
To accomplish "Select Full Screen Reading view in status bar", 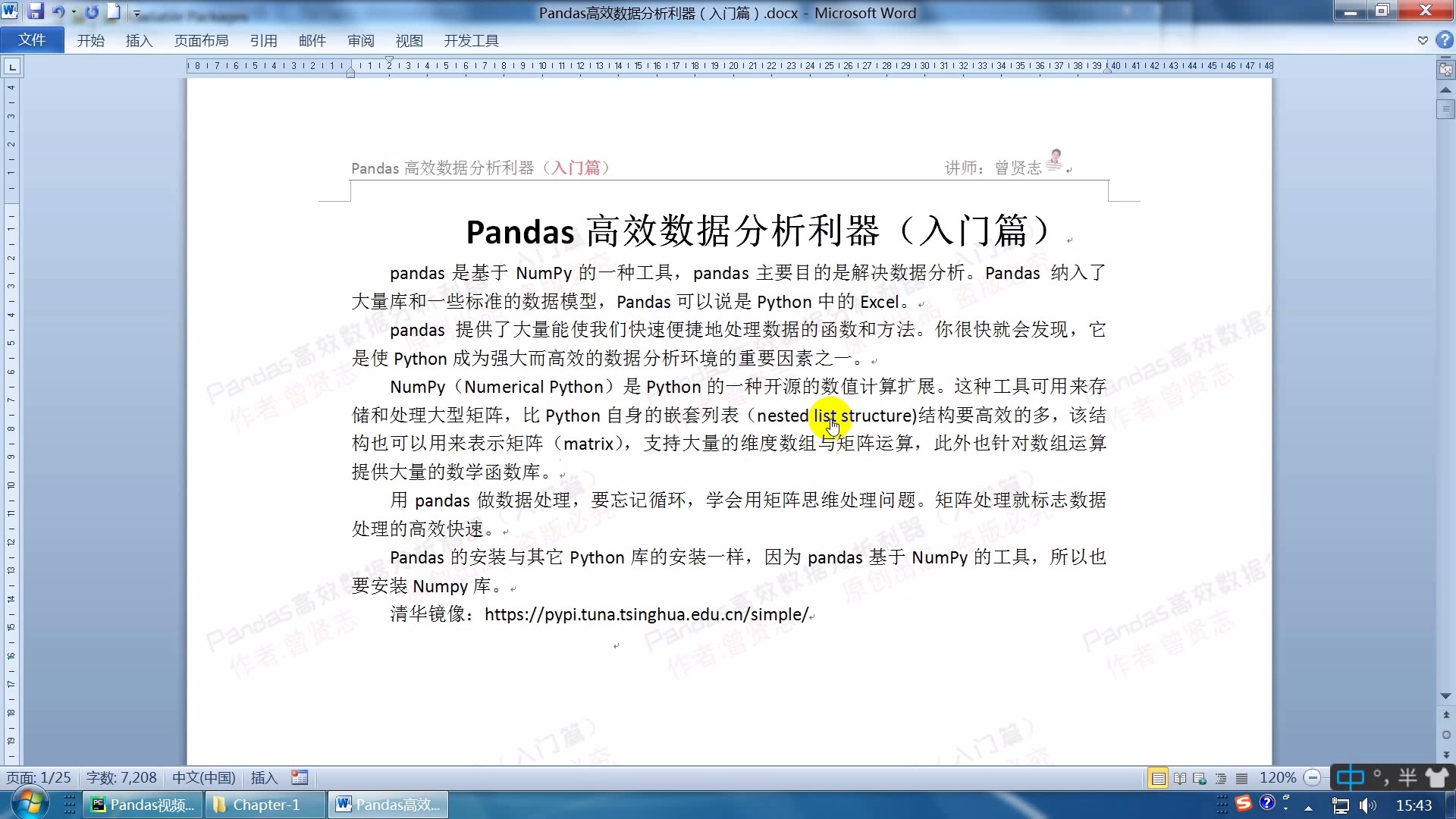I will point(1180,777).
